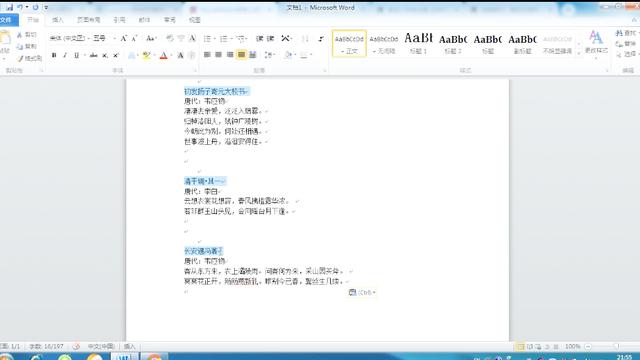Open the paragraph shading paint bucket
The width and height of the screenshot is (640, 360).
tap(288, 55)
